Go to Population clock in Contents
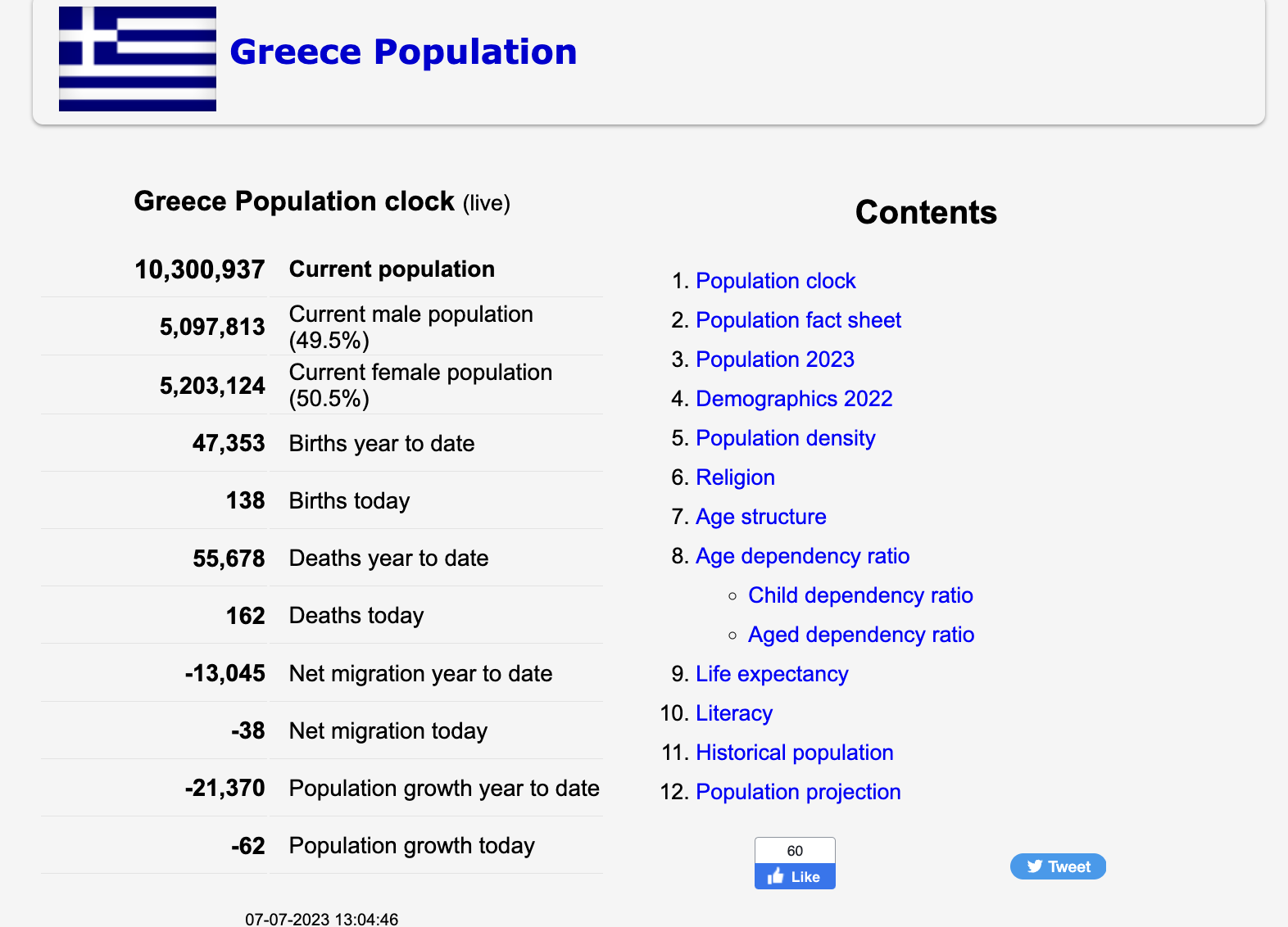This screenshot has height=927, width=1288. (x=775, y=281)
